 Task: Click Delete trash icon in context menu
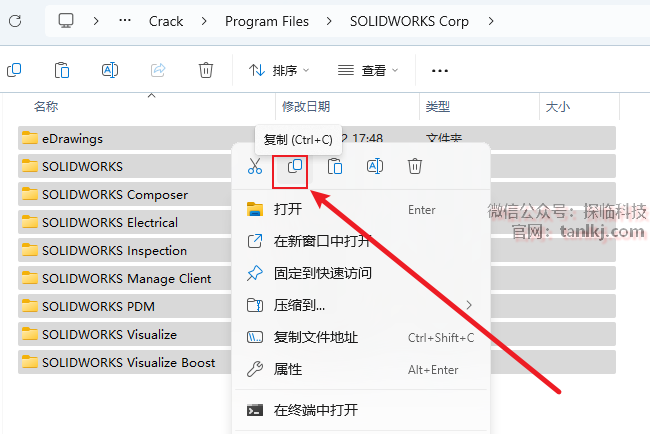tap(415, 166)
